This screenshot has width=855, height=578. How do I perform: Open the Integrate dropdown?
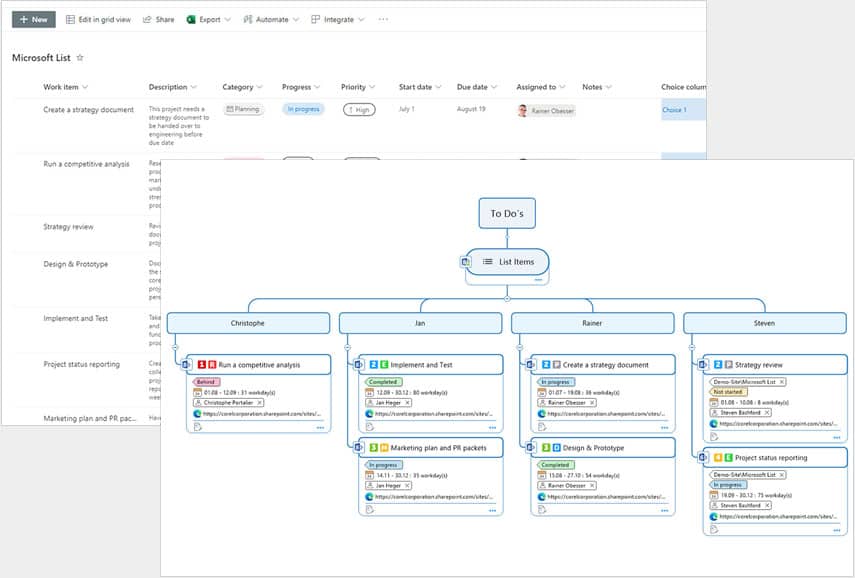[x=337, y=19]
